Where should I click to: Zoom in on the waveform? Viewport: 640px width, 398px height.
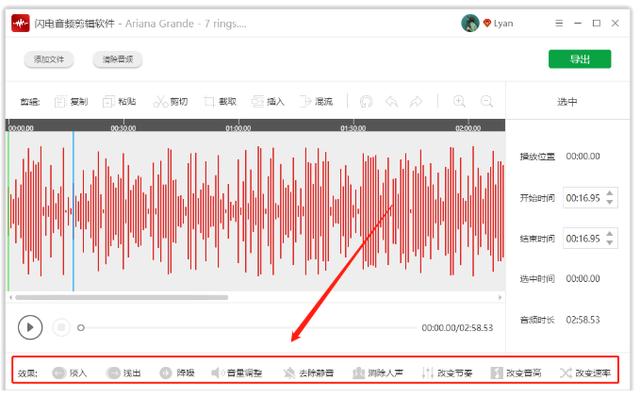(x=460, y=101)
